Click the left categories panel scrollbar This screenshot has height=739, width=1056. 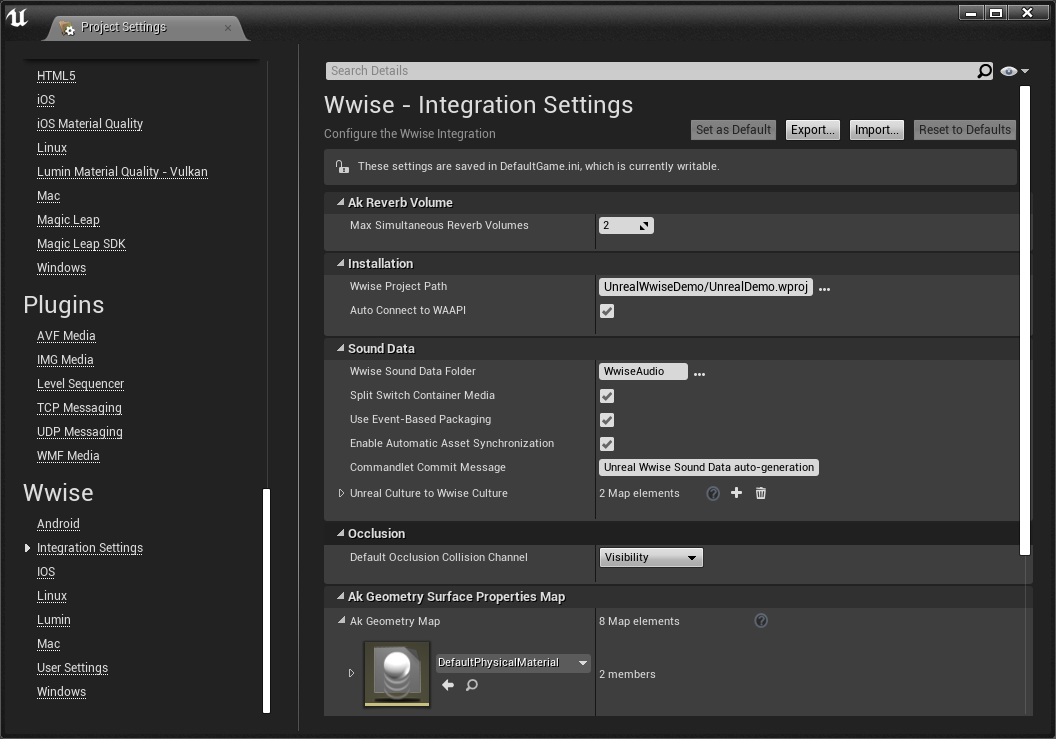pyautogui.click(x=266, y=600)
